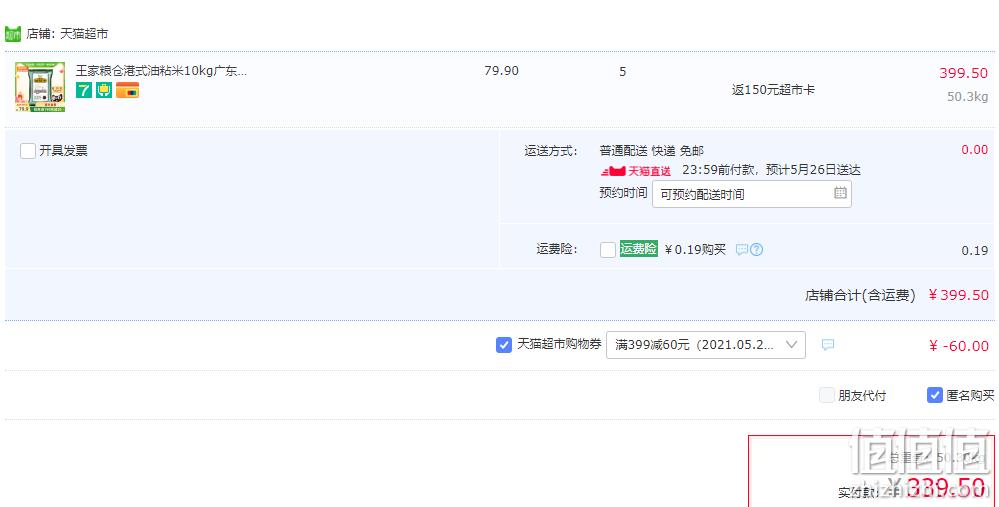Click the chat bubble icon beside coupon dropdown
This screenshot has height=507, width=999.
point(828,345)
